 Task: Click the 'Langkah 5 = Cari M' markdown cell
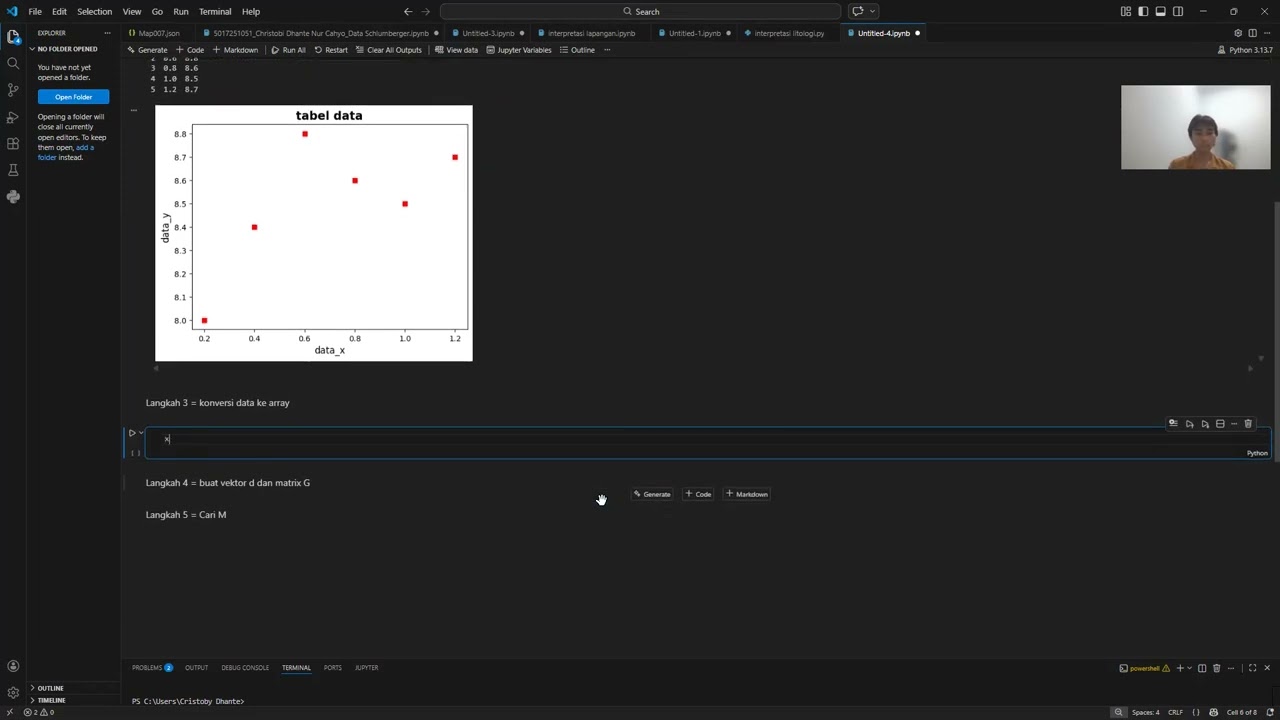pyautogui.click(x=186, y=515)
